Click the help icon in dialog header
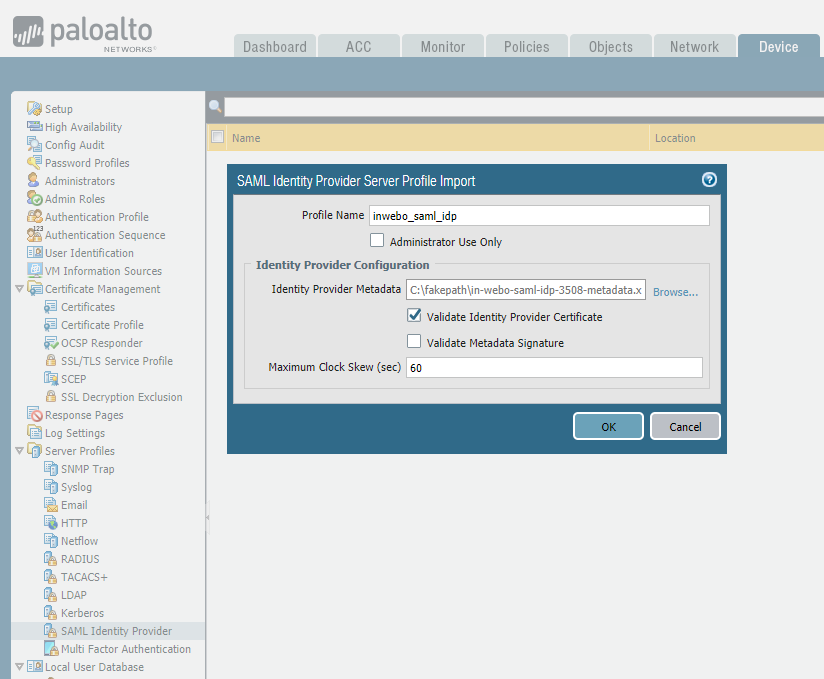Screen dimensions: 824x679 tap(709, 180)
